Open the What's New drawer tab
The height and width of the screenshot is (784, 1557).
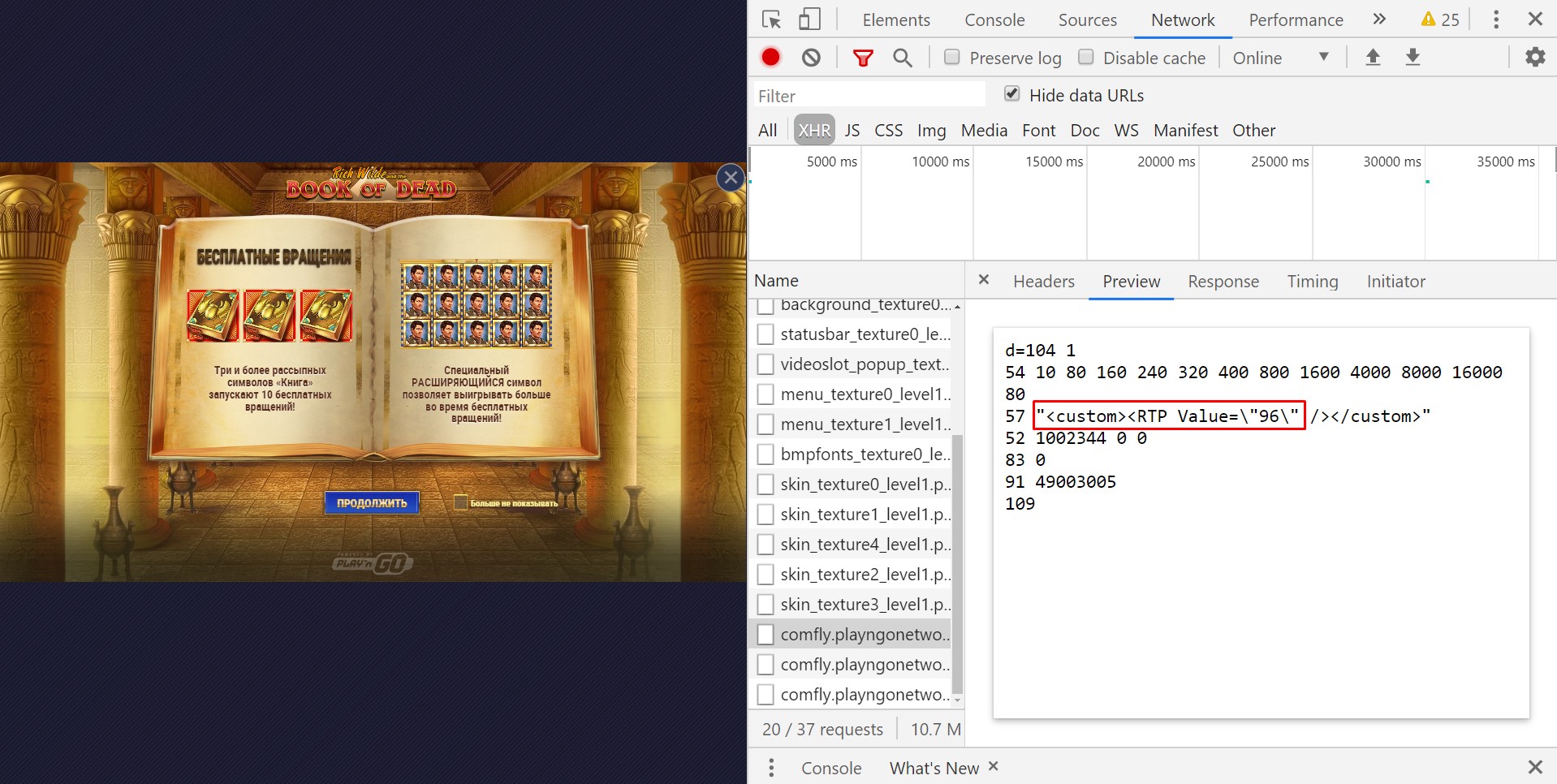tap(934, 767)
